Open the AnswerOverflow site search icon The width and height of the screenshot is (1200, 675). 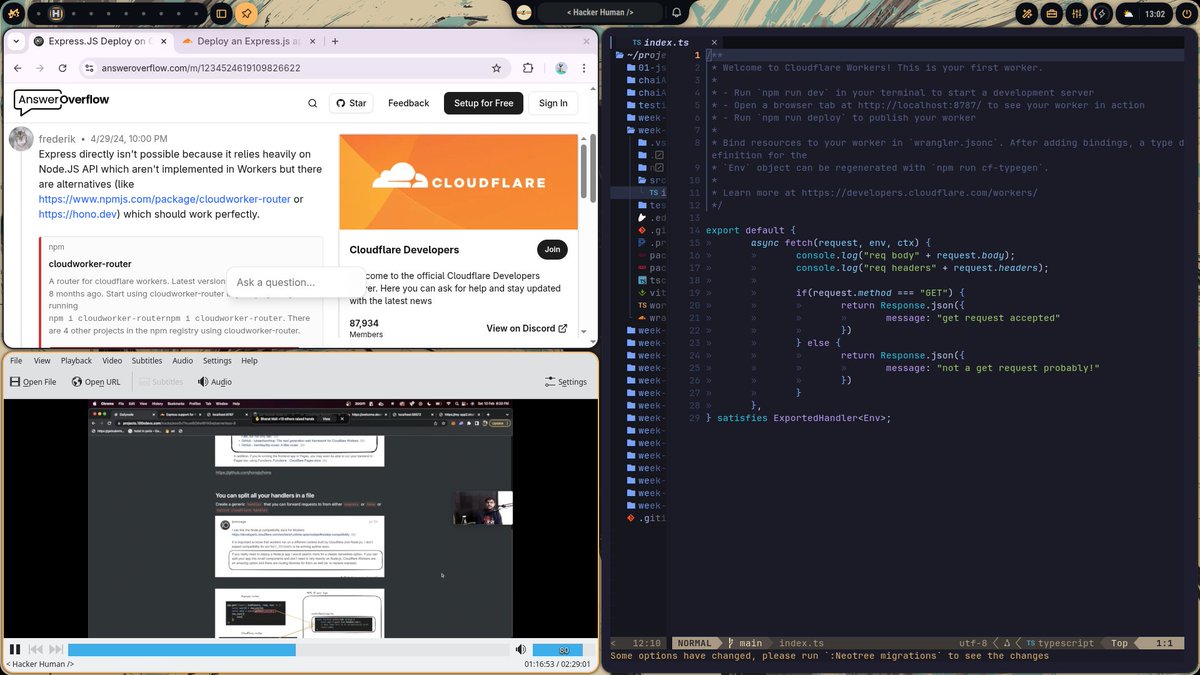coord(313,103)
